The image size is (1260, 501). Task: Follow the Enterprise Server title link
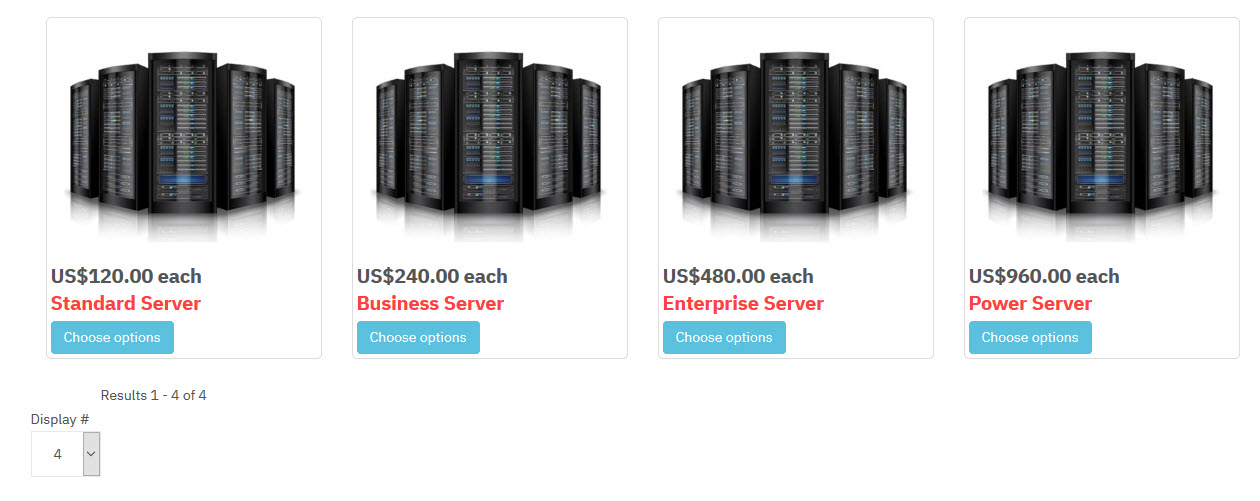(743, 303)
